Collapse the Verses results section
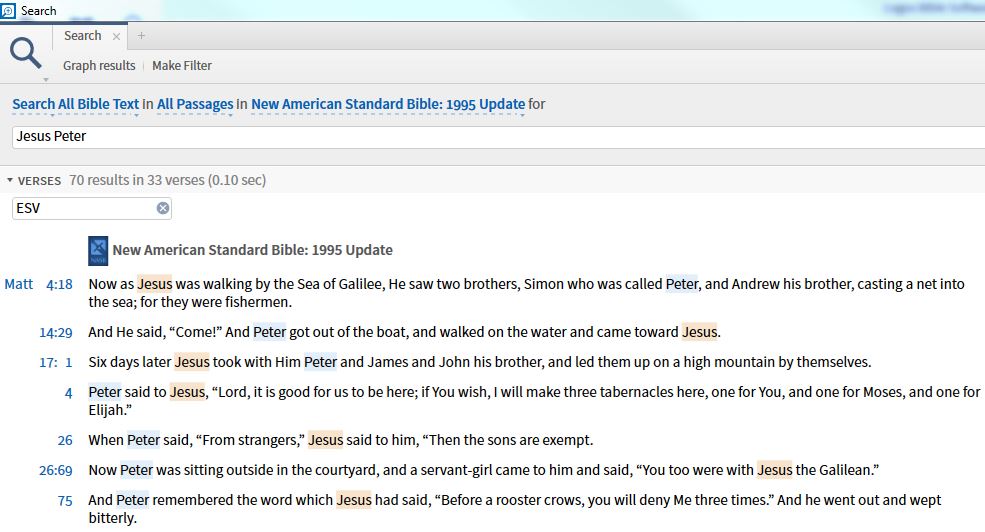This screenshot has height=532, width=985. 10,181
